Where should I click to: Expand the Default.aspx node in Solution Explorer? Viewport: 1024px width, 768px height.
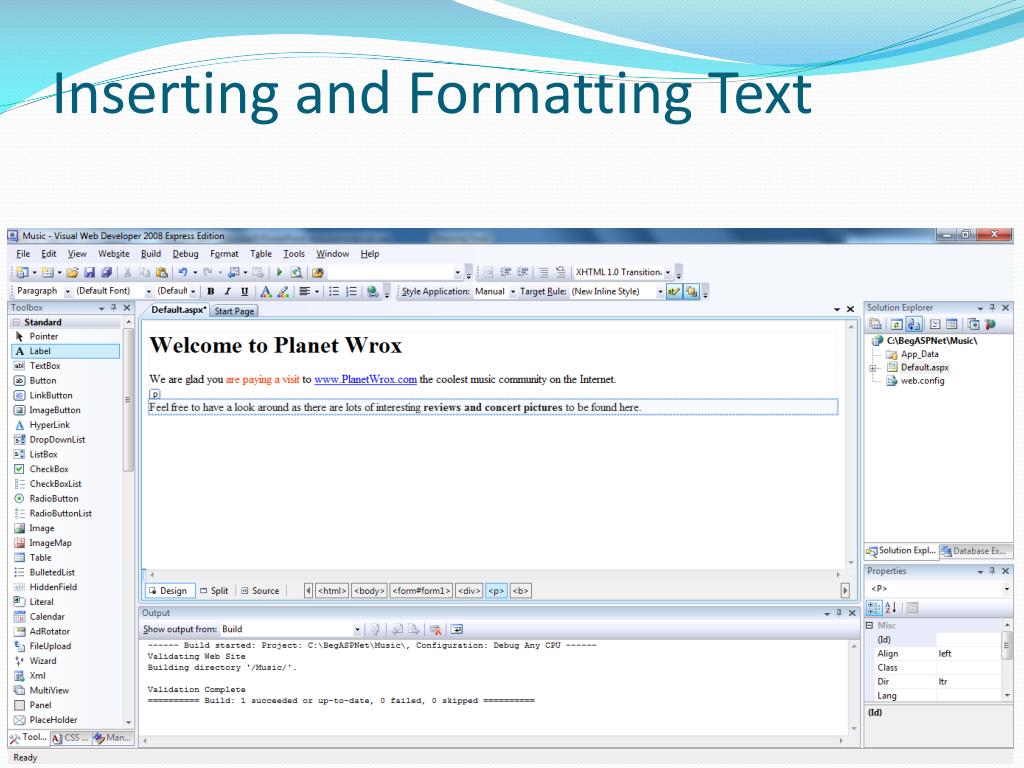(x=872, y=368)
